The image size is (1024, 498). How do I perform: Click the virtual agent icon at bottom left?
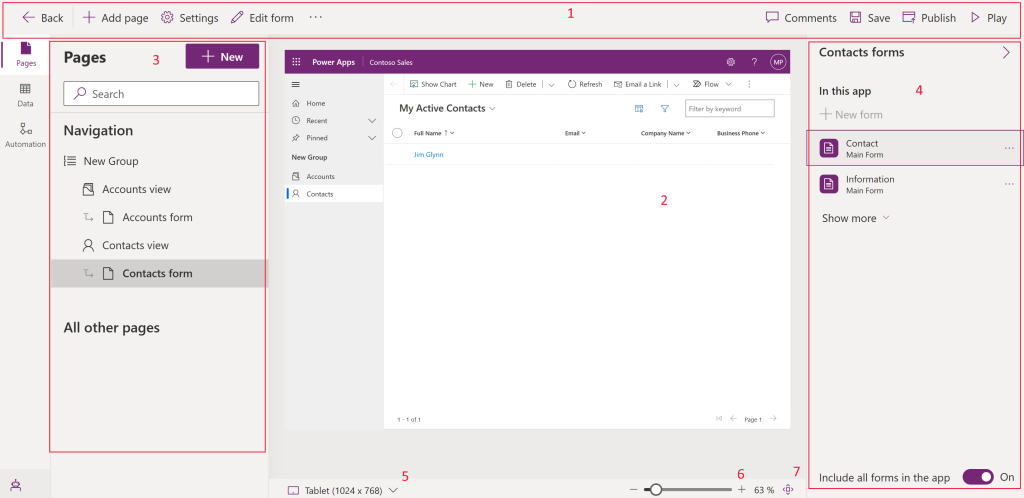click(16, 484)
